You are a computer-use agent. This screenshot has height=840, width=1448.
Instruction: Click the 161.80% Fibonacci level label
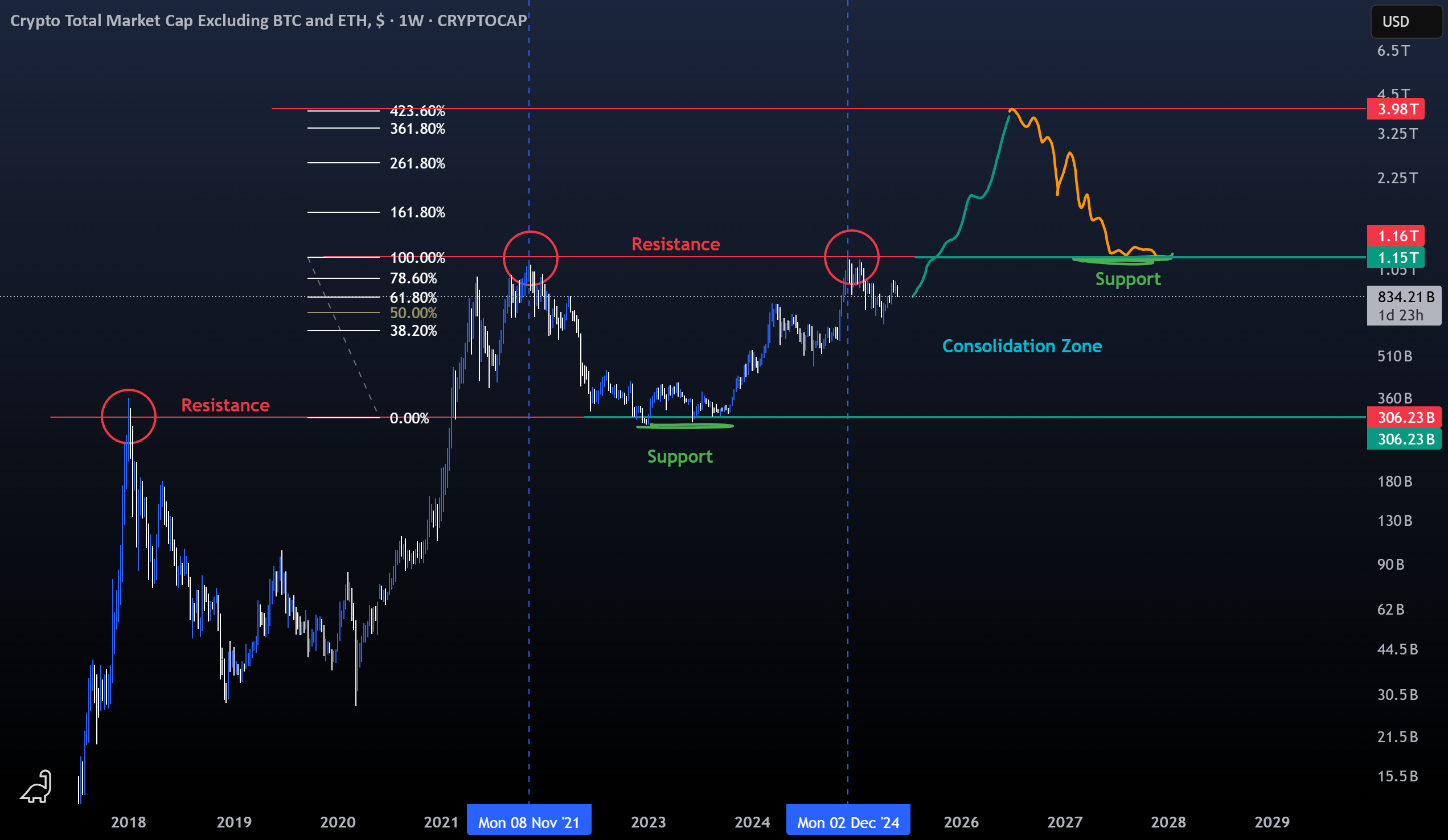pos(417,212)
